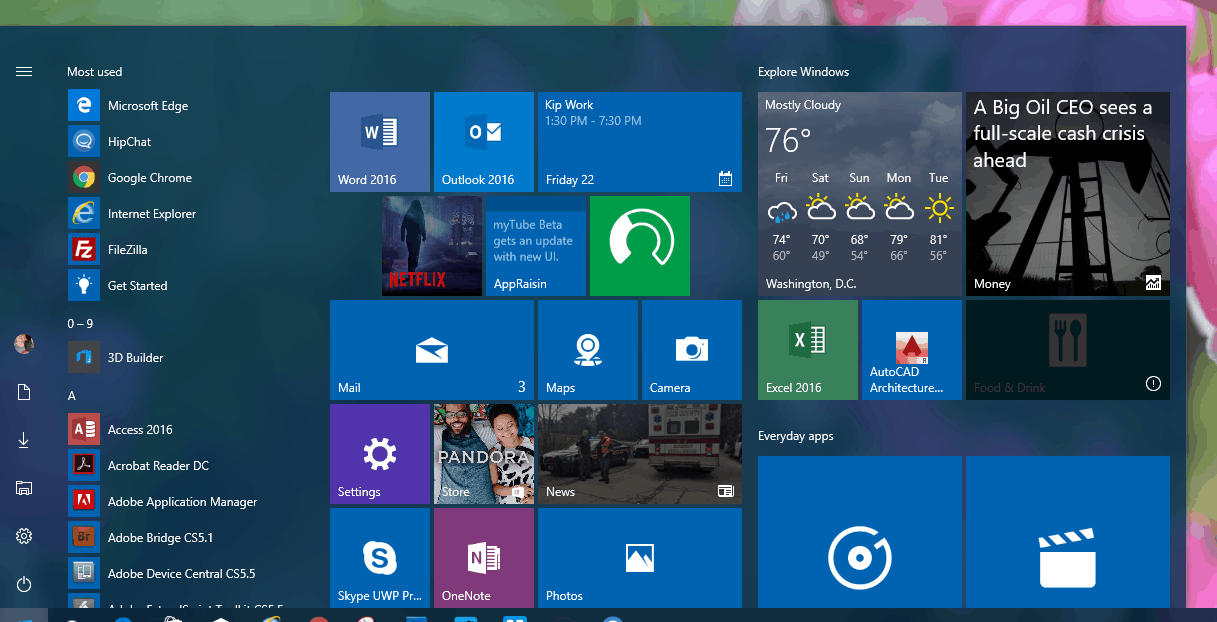Open 3D Builder from the app list
The image size is (1217, 622).
pyautogui.click(x=190, y=358)
